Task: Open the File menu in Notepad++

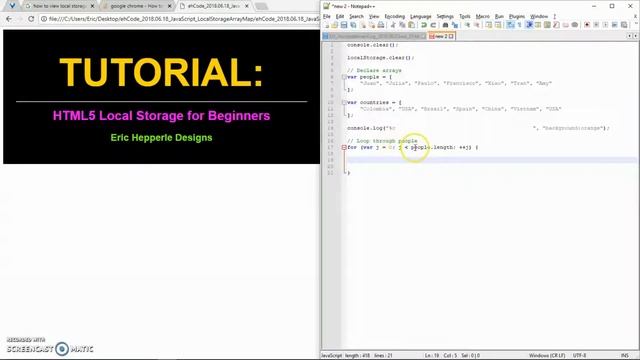Action: [x=327, y=16]
